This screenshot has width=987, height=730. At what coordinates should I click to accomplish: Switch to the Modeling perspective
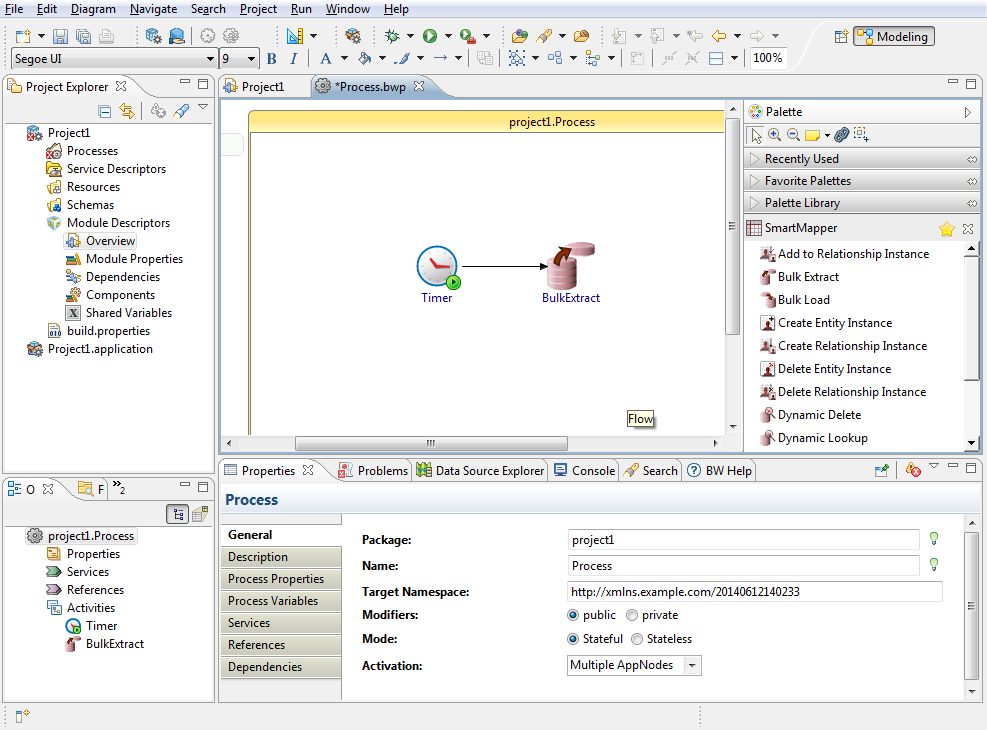click(x=893, y=37)
